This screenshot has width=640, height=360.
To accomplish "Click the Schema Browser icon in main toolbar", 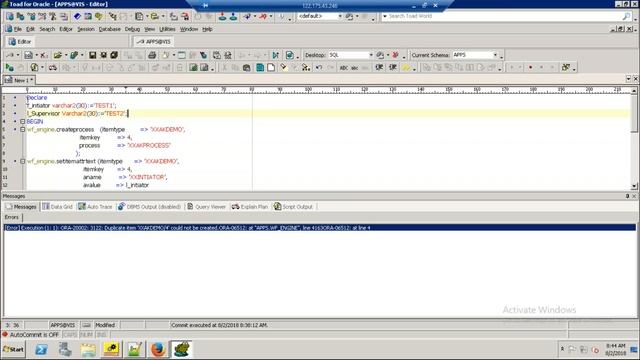I will [20, 16].
